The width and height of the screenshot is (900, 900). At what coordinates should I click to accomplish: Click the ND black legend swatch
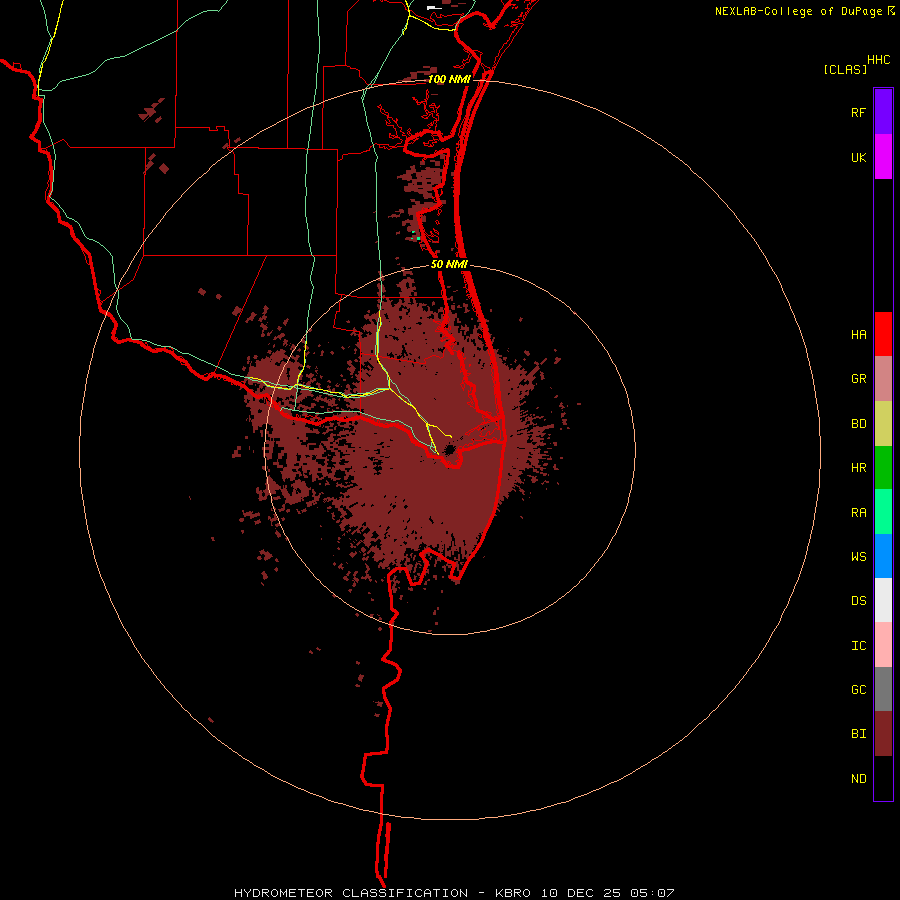pos(883,778)
